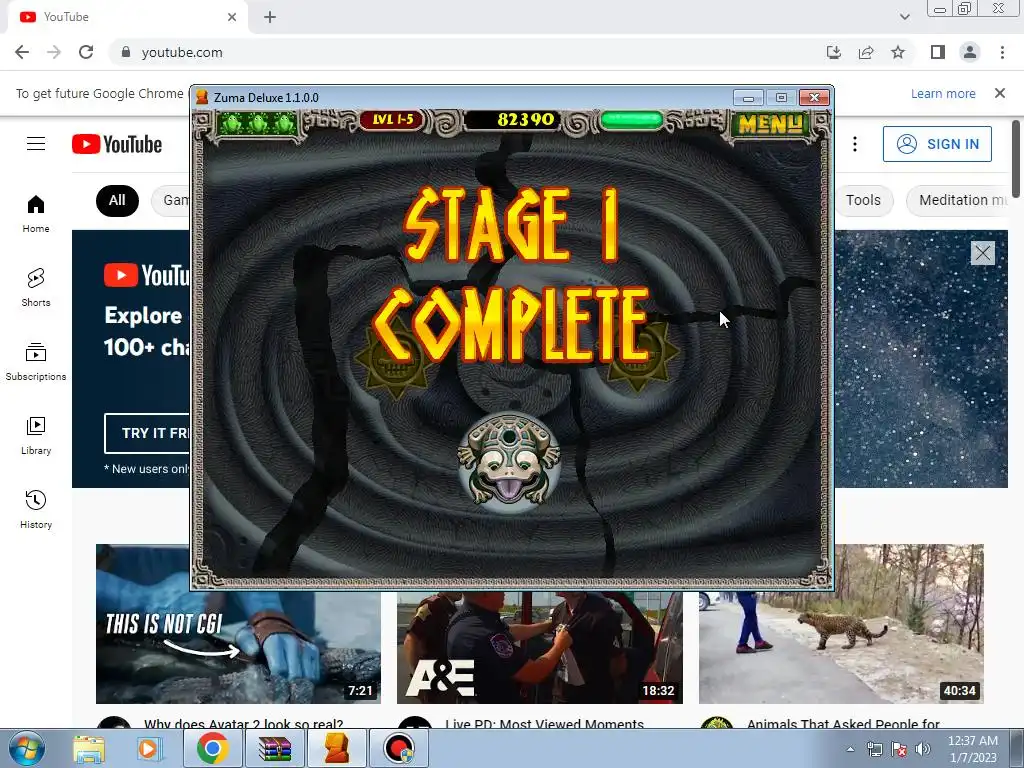This screenshot has width=1024, height=768.
Task: Click 'Animals That Asked People for' title
Action: pyautogui.click(x=843, y=724)
